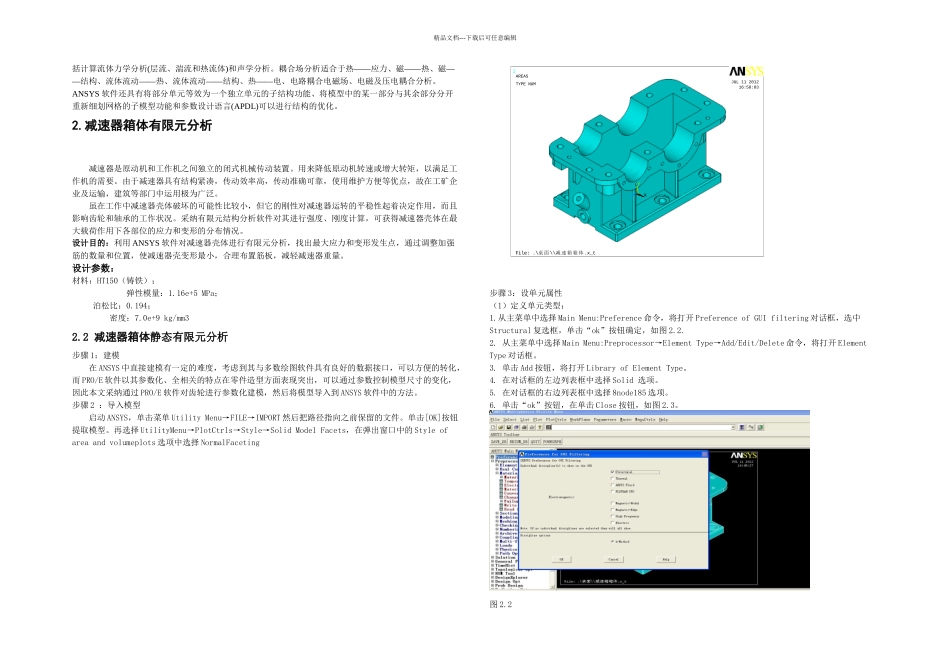Click Help button in Preferences dialog
The width and height of the screenshot is (950, 672).
pyautogui.click(x=666, y=559)
